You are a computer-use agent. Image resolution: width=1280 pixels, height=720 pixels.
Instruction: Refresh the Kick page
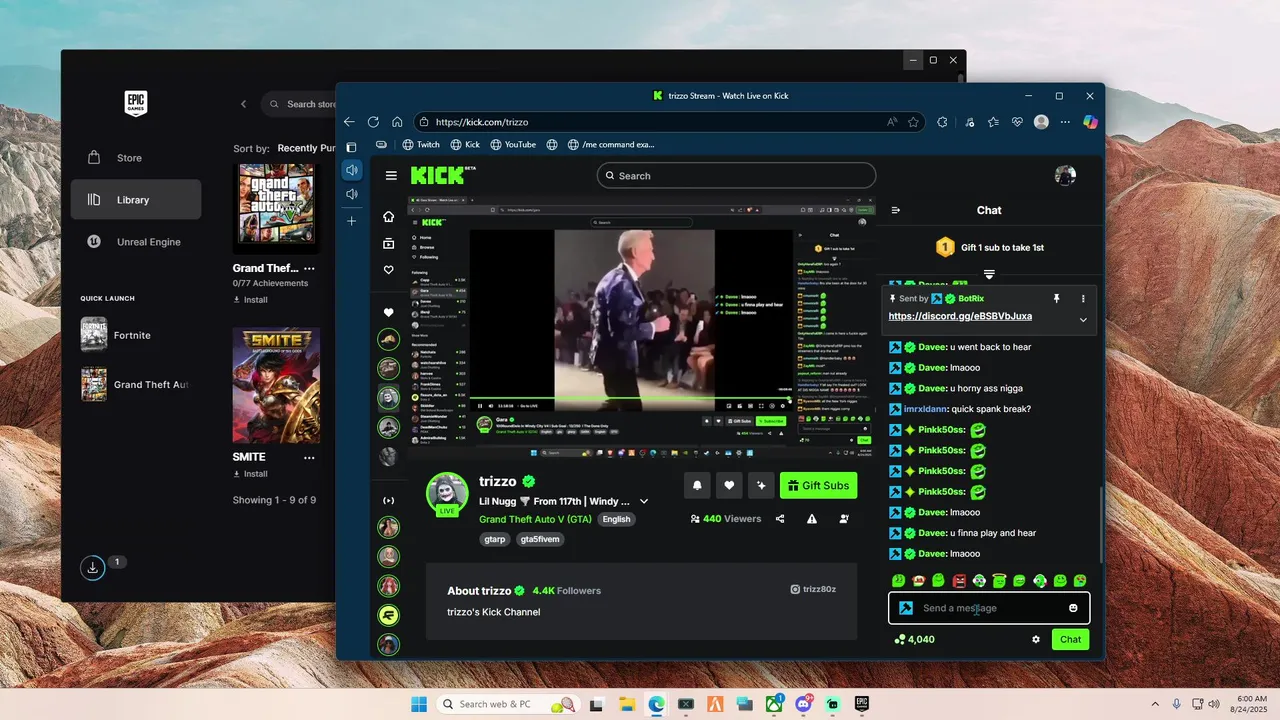(x=373, y=122)
